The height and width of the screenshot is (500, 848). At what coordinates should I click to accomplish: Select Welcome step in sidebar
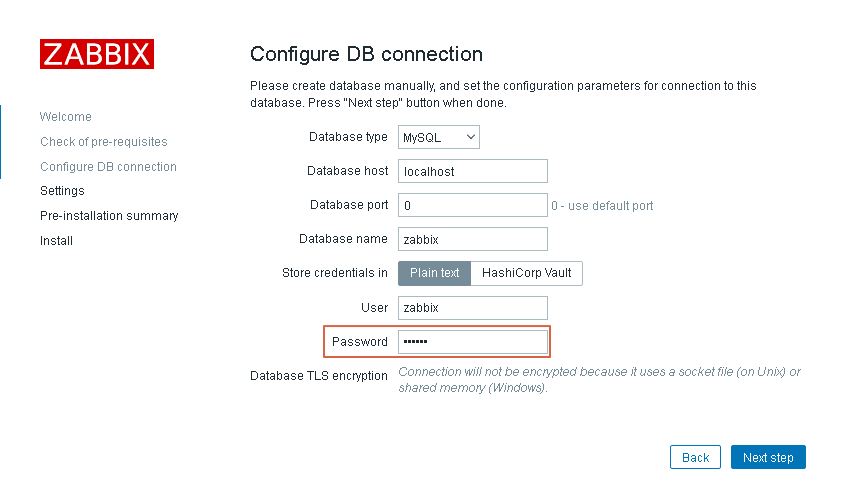click(65, 117)
